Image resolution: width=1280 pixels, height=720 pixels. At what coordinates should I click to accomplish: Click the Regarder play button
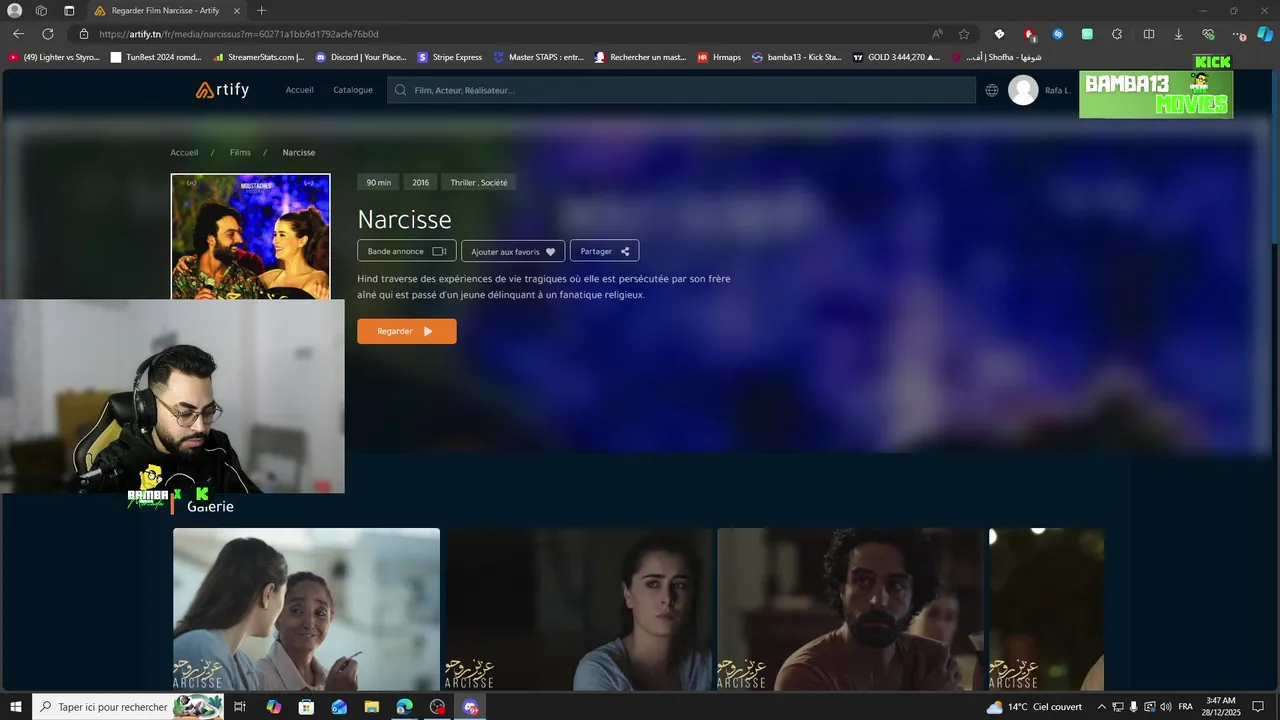coord(407,331)
